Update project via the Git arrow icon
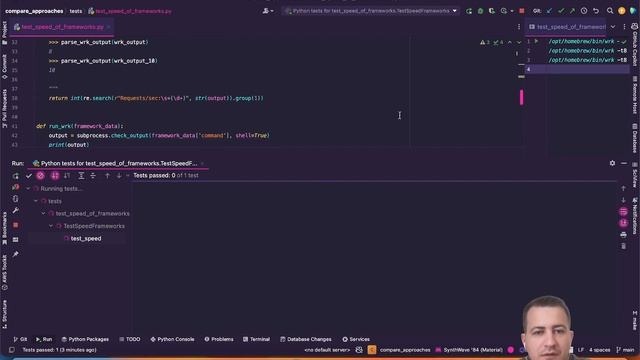 coord(549,11)
